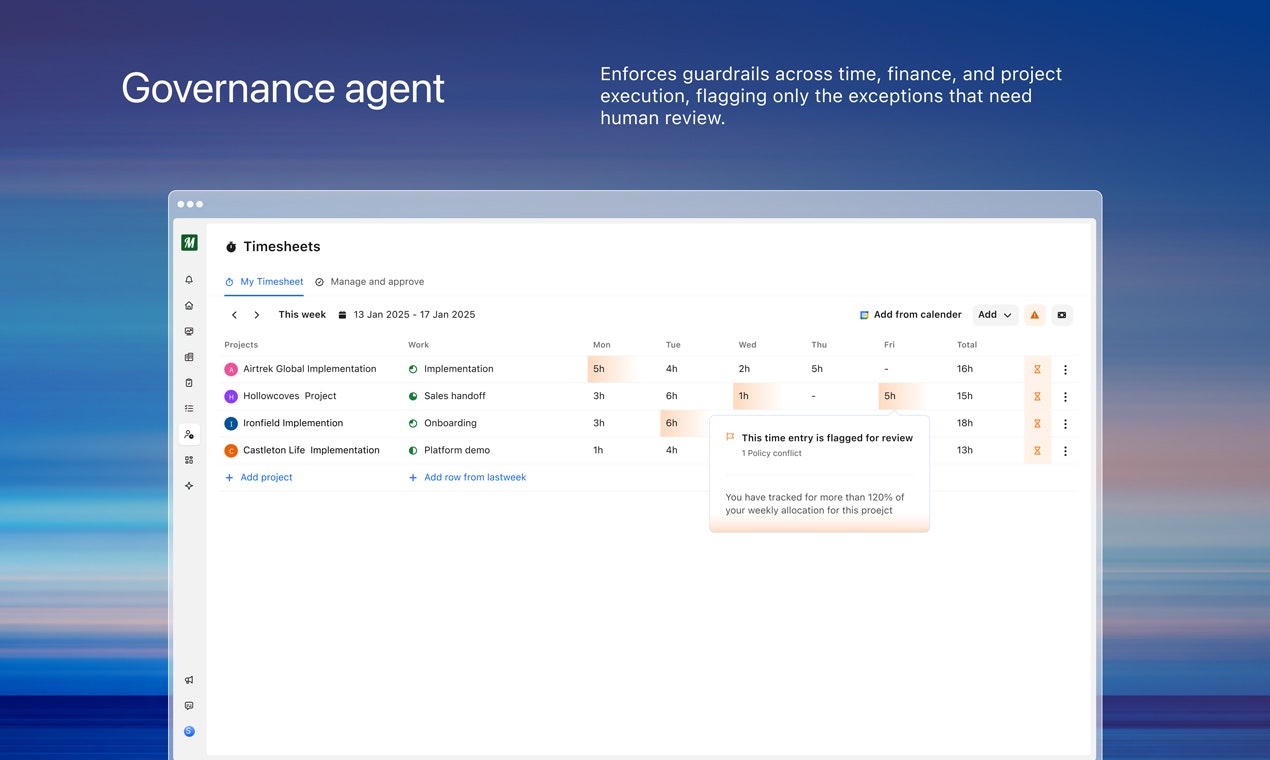Open three-dot menu for Ironfield row
The image size is (1270, 760).
[x=1065, y=424]
